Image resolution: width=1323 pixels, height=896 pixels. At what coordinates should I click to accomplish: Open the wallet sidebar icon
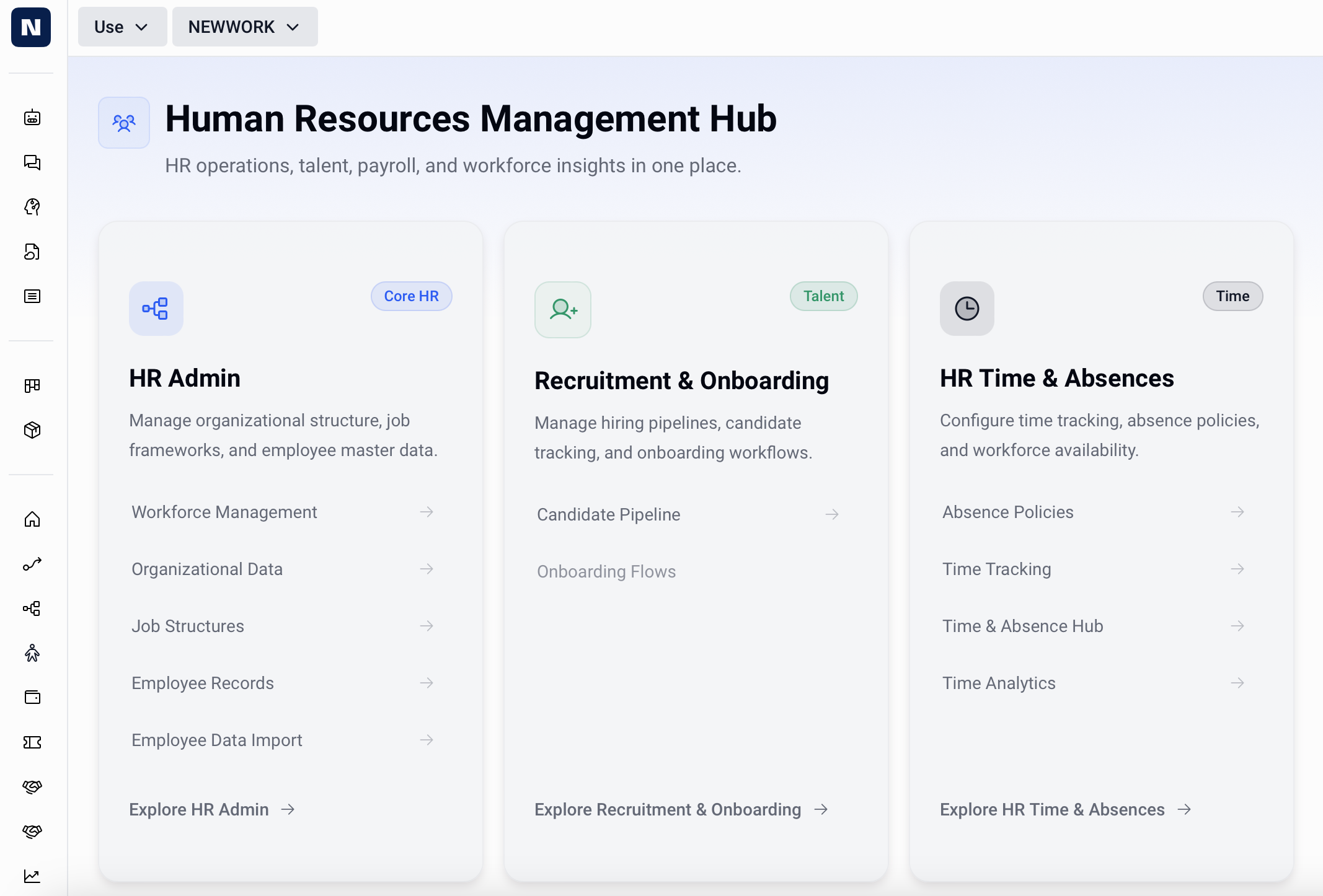pyautogui.click(x=32, y=698)
